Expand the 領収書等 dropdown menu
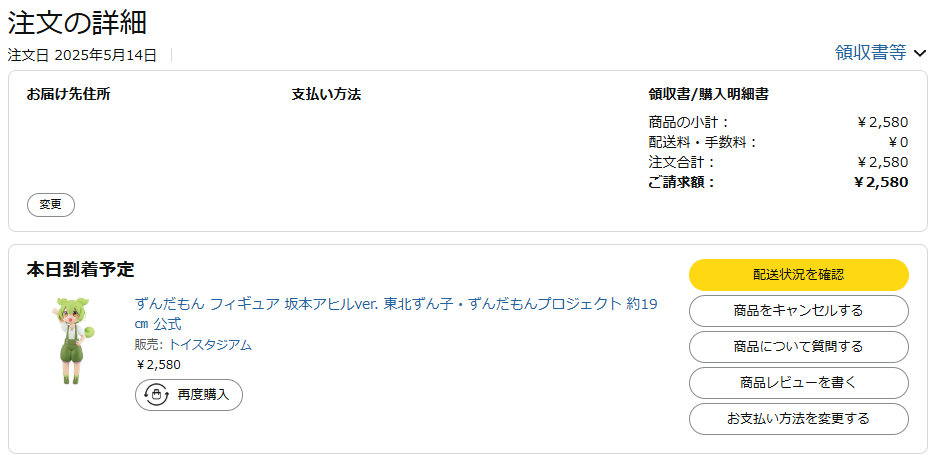 (x=880, y=53)
